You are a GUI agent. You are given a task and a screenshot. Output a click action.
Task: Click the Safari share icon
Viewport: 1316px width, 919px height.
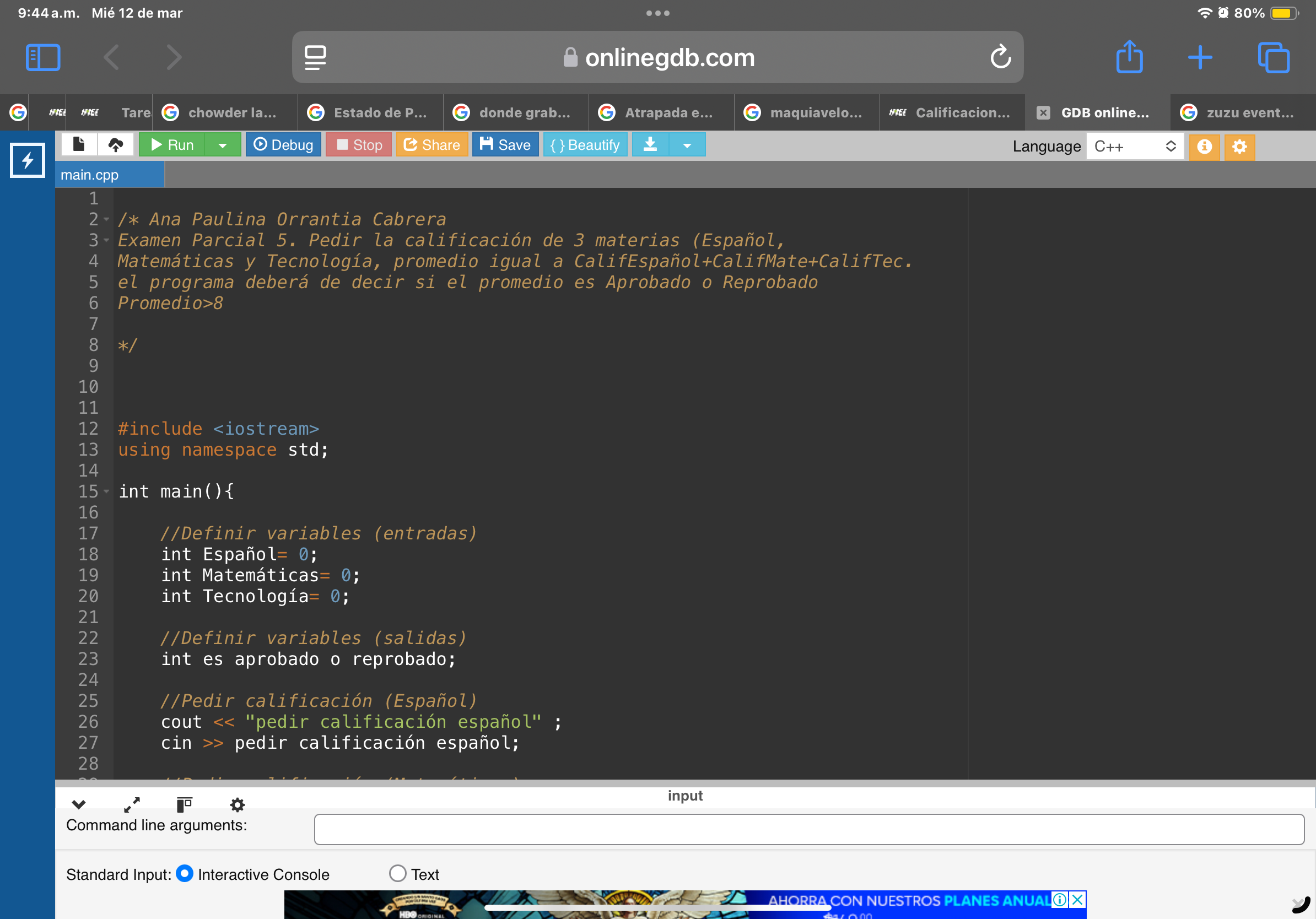[1129, 57]
